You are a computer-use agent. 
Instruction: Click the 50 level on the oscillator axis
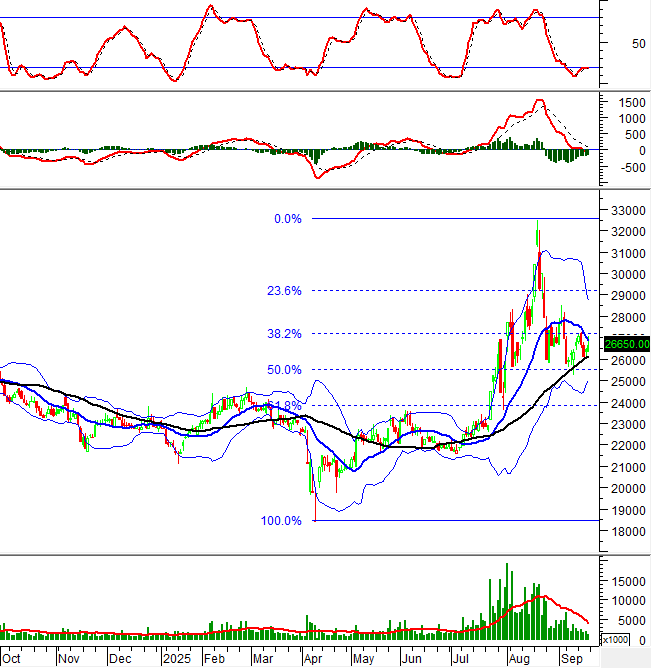[x=639, y=44]
